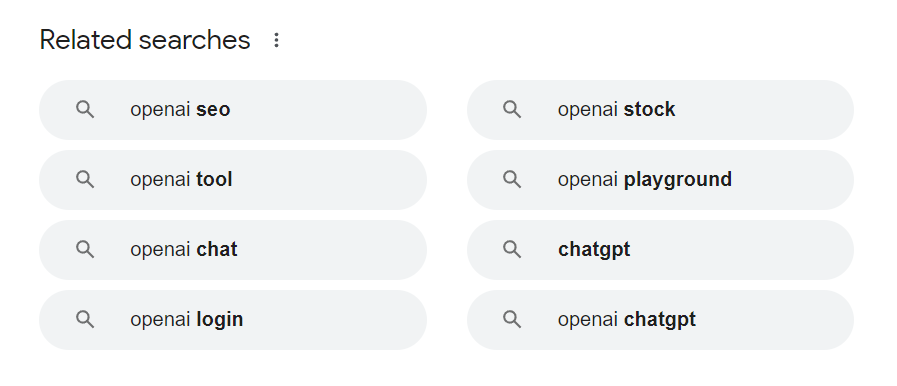Image resolution: width=897 pixels, height=386 pixels.
Task: Click the magnifier icon beside openai stock
Action: point(512,109)
